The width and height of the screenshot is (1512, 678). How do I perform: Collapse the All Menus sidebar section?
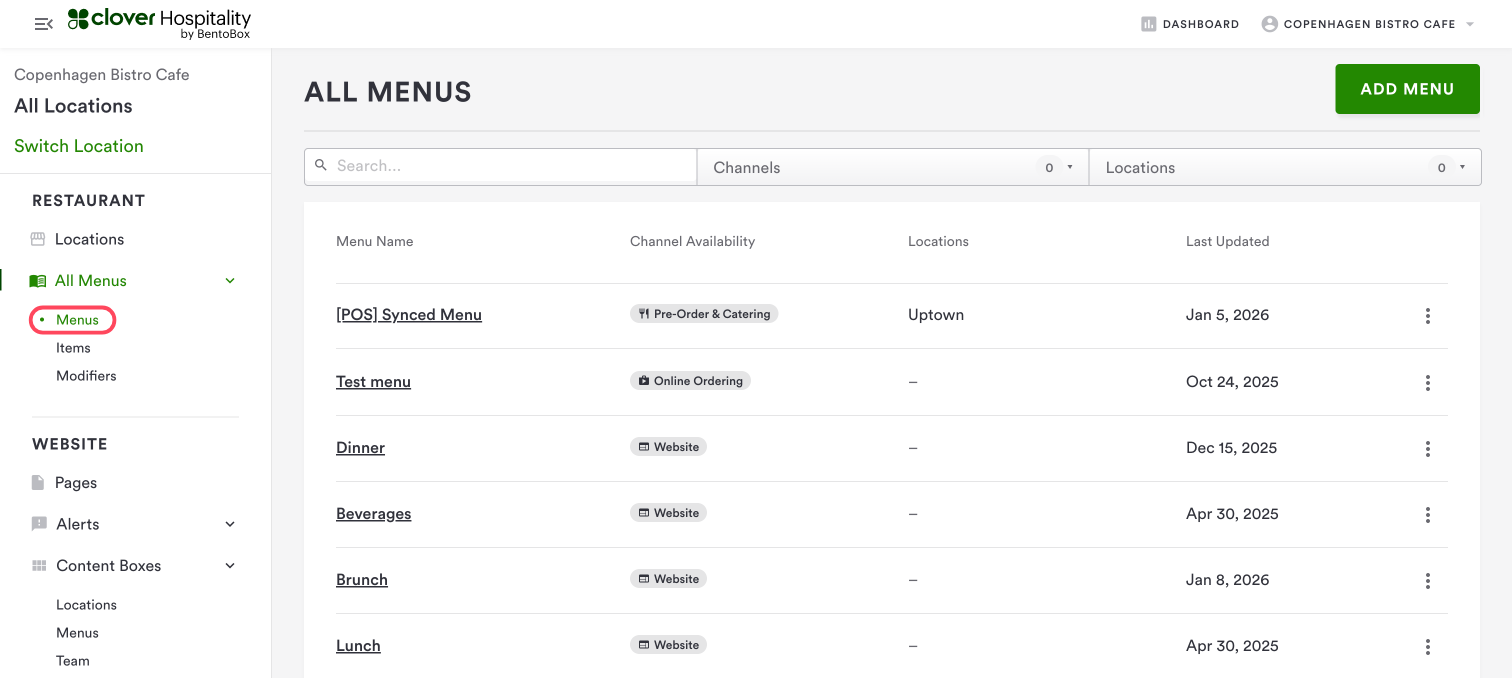(x=230, y=281)
